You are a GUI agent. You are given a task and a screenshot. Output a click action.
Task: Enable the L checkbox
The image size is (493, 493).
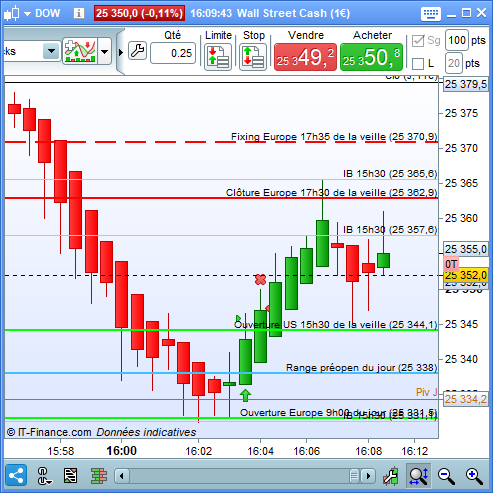pyautogui.click(x=418, y=64)
